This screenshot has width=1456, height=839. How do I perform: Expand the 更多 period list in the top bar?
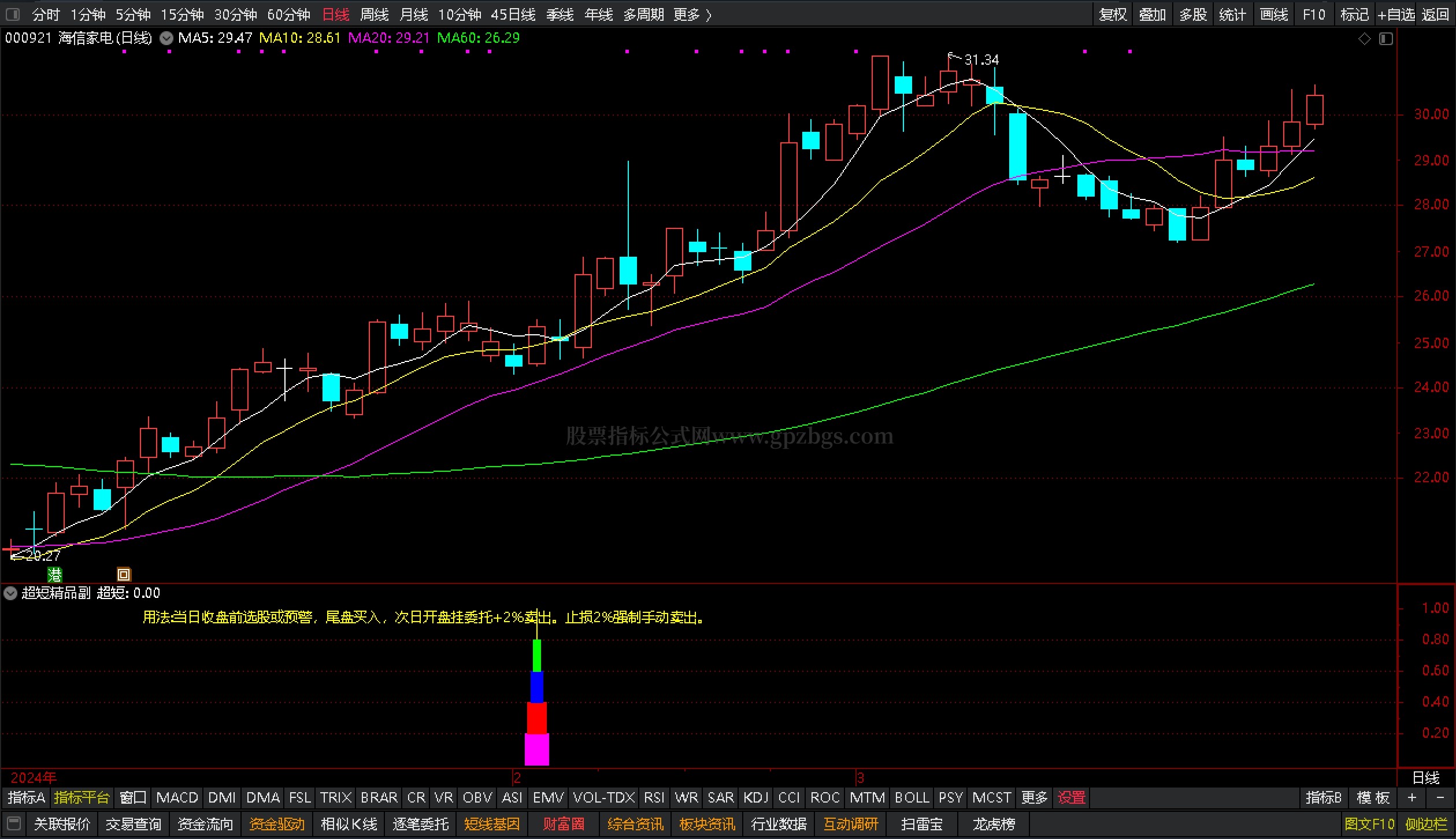(x=692, y=14)
